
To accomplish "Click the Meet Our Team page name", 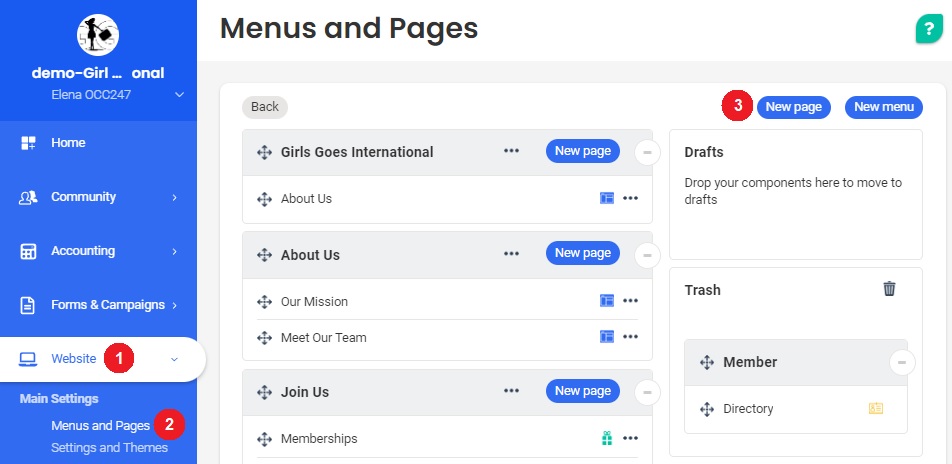I will [x=324, y=337].
